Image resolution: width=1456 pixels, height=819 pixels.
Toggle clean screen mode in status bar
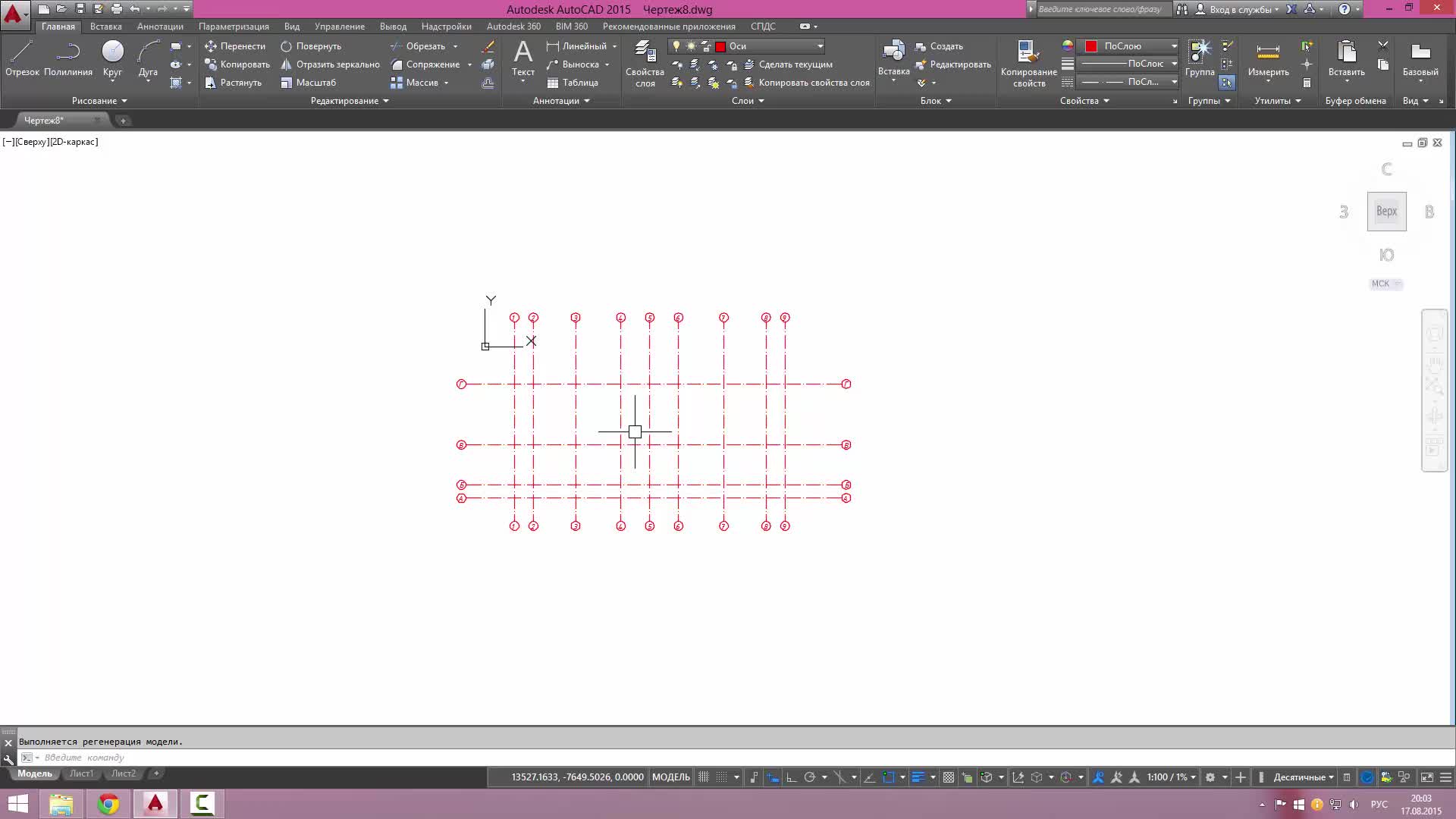[1426, 777]
